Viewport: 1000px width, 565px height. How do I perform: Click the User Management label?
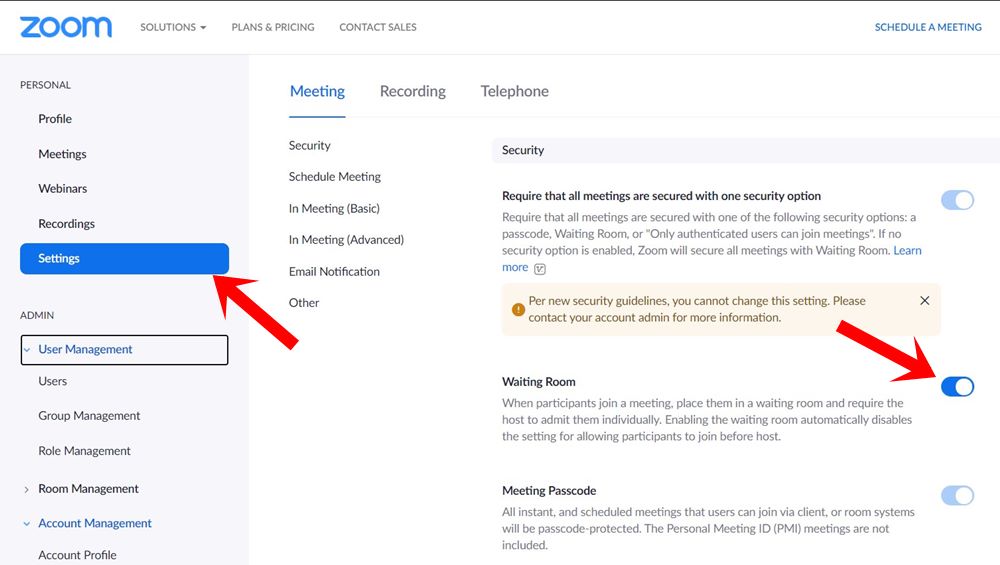[85, 349]
